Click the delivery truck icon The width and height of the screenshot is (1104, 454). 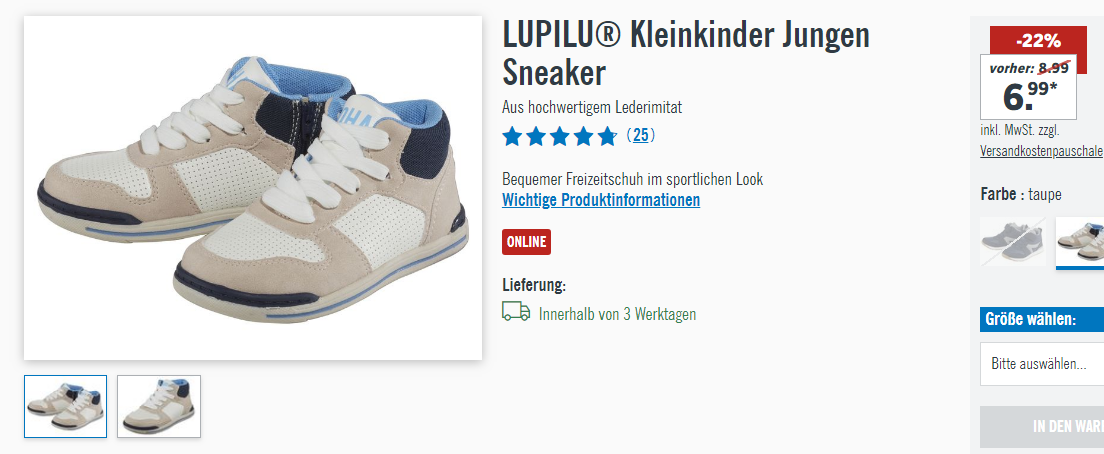click(x=516, y=312)
